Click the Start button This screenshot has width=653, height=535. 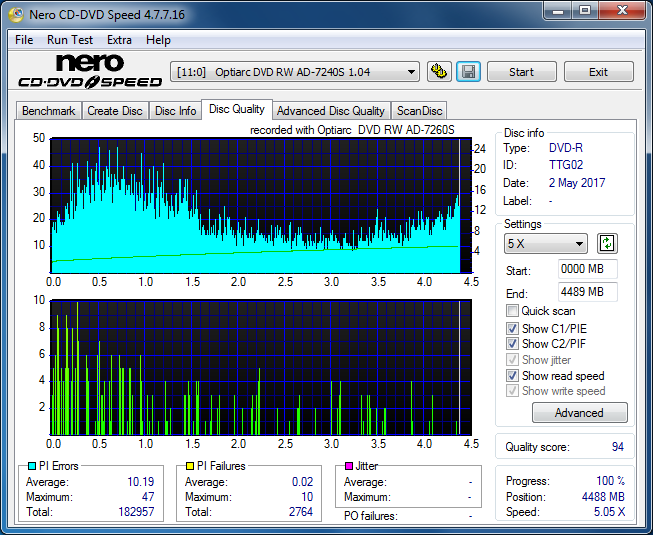point(521,72)
